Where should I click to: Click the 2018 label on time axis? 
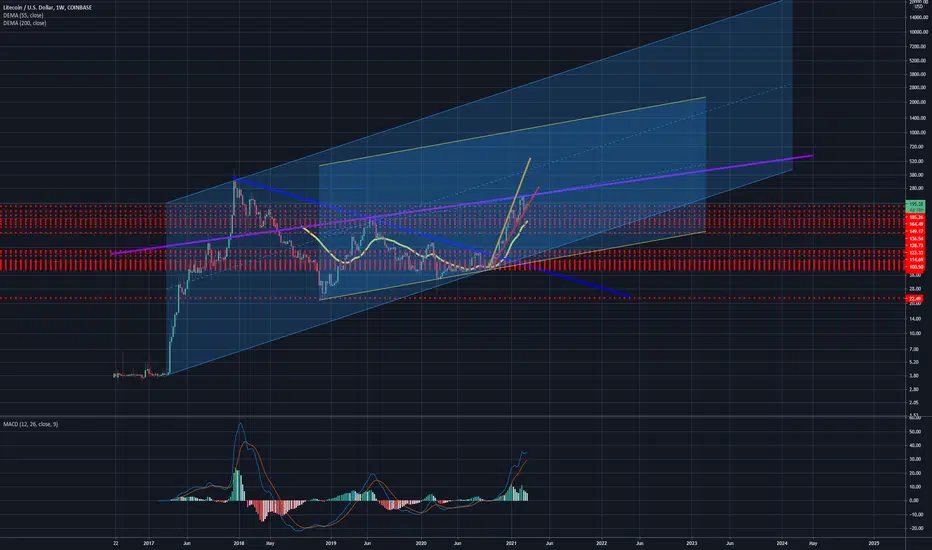[x=238, y=543]
